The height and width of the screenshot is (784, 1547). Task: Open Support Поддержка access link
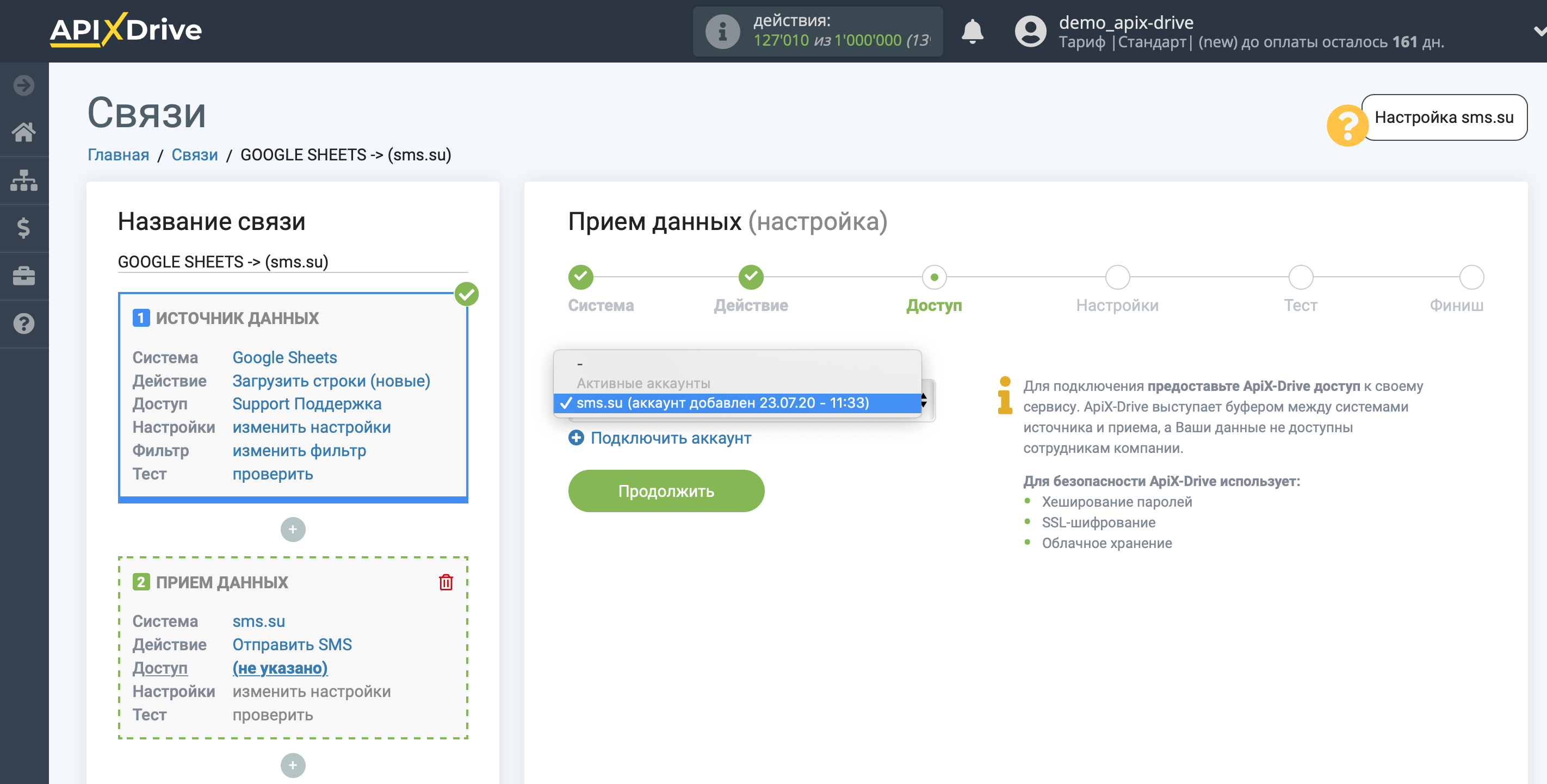point(307,403)
